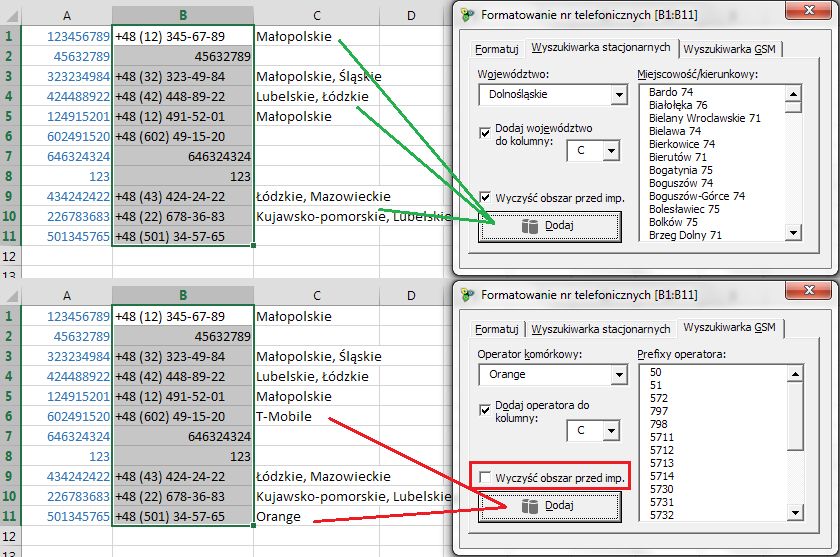Switch to Formatuj tab in the operator dialog
The image size is (840, 557).
click(497, 329)
